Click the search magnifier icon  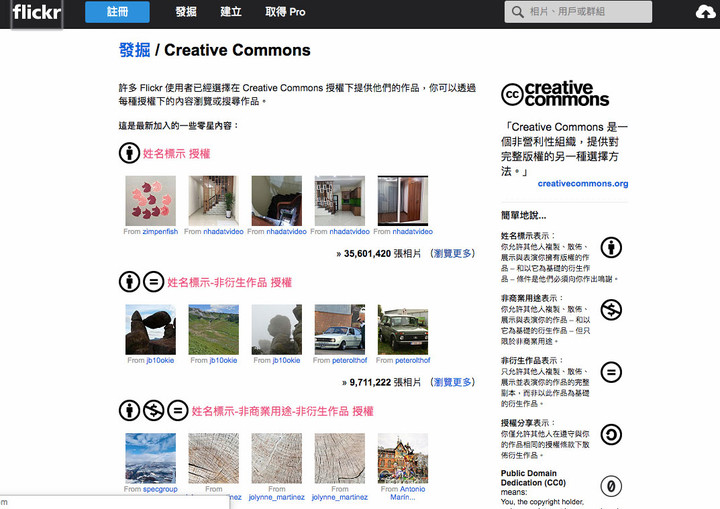point(518,12)
